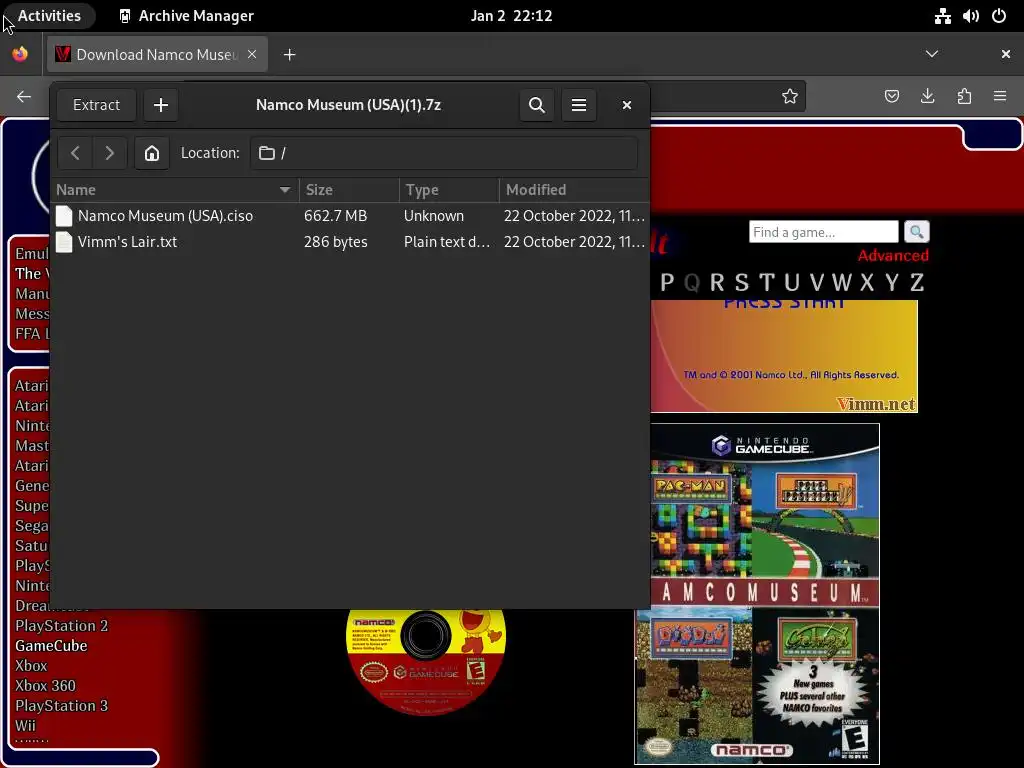This screenshot has height=768, width=1024.
Task: Go forward in the archive location history
Action: 109,153
